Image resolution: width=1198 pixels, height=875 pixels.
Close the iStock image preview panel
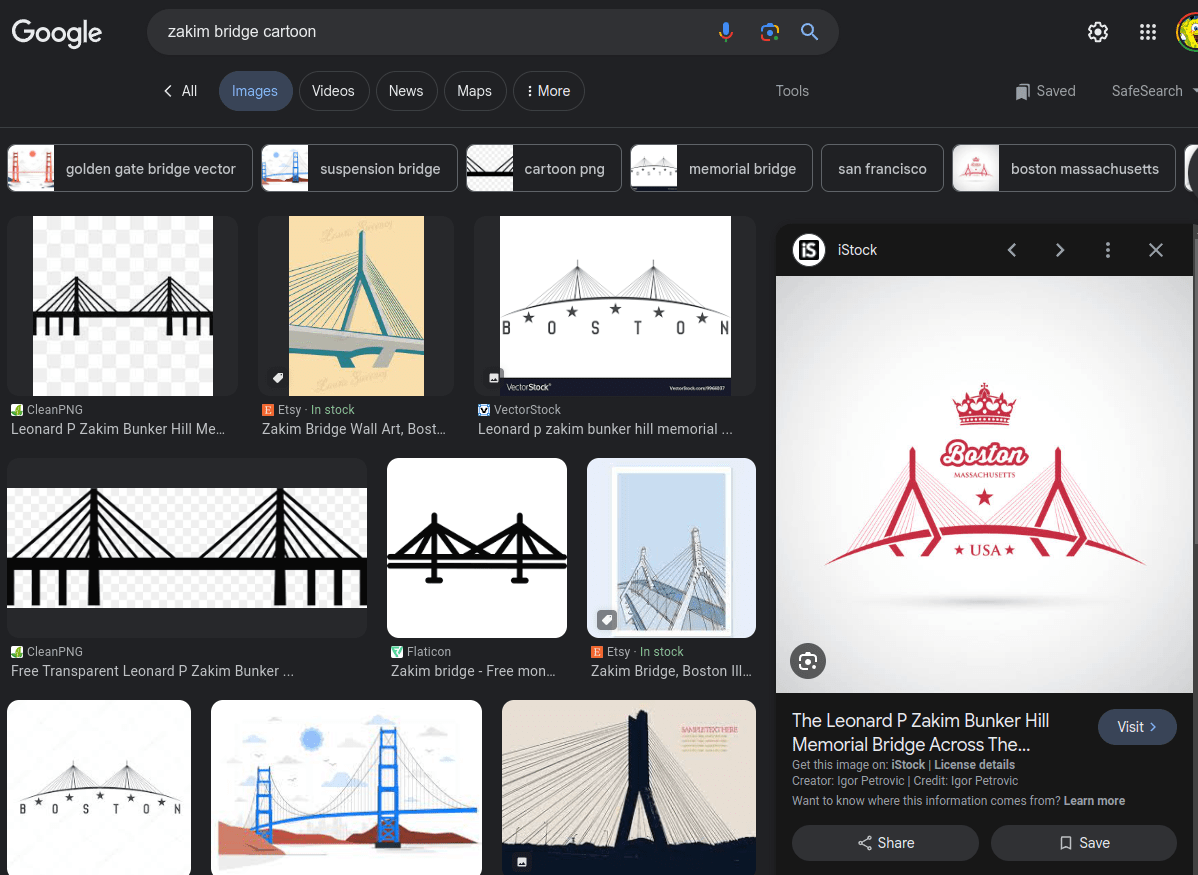[1156, 250]
